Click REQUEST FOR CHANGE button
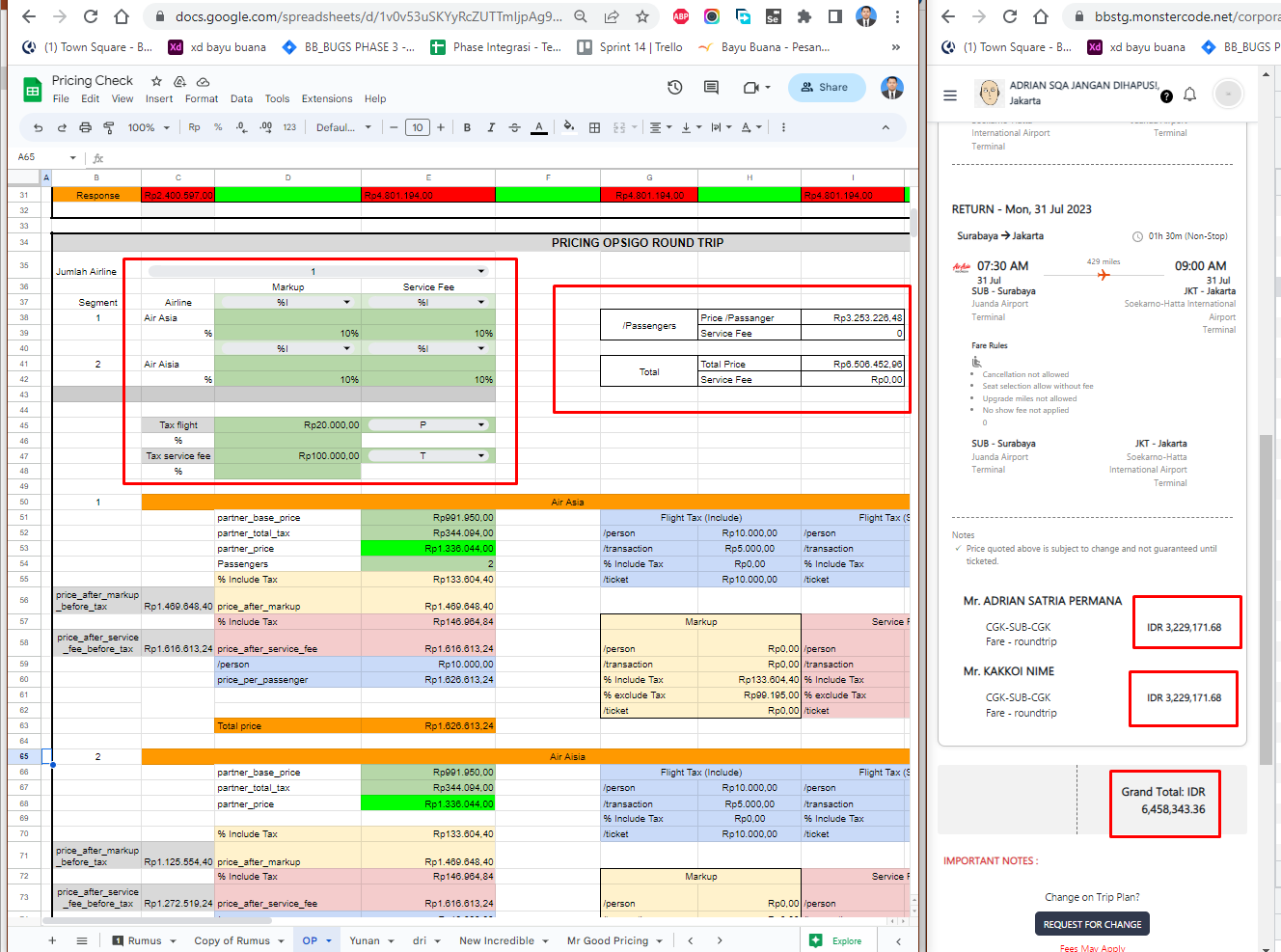 tap(1092, 924)
